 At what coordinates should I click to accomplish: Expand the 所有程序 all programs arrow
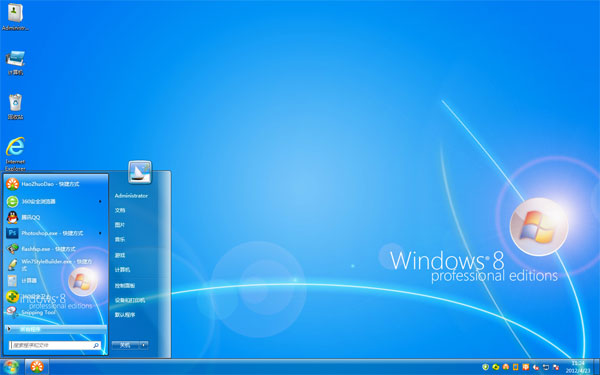point(8,329)
